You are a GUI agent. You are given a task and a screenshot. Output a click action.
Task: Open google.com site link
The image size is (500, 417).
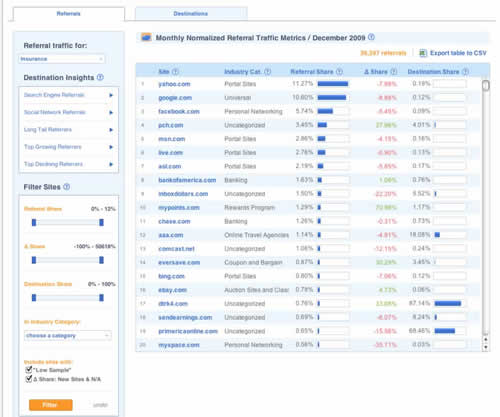pyautogui.click(x=175, y=98)
